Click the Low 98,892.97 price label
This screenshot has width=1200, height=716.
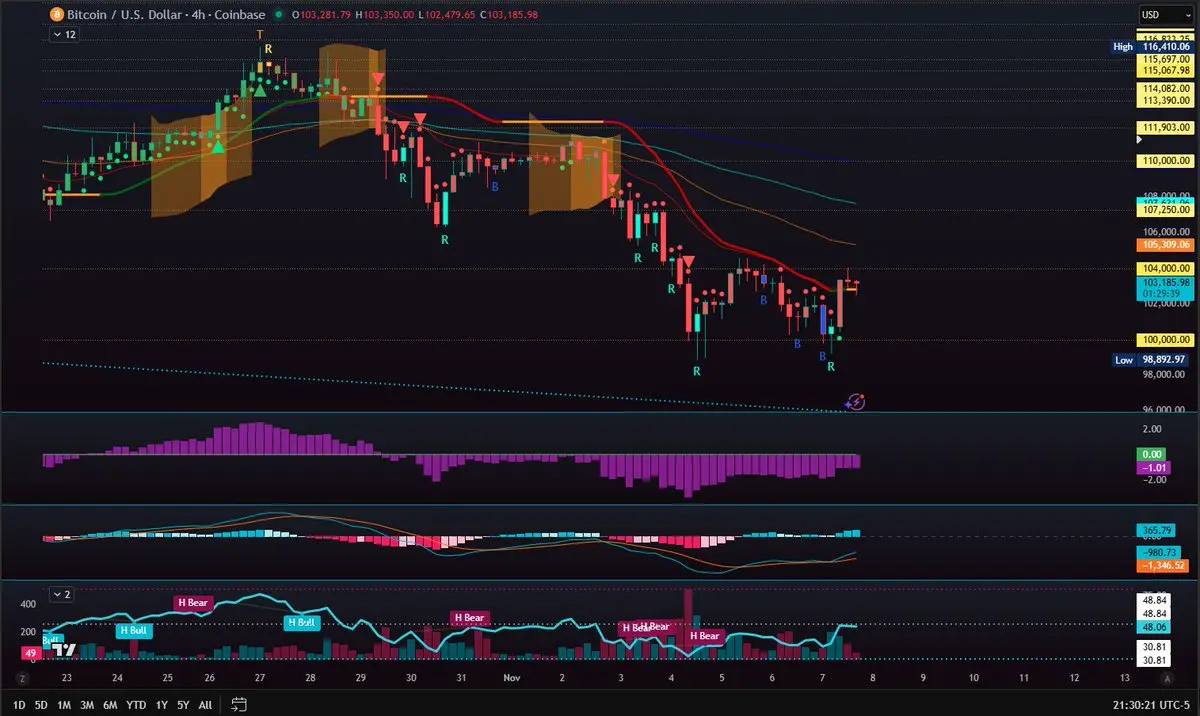(1152, 359)
